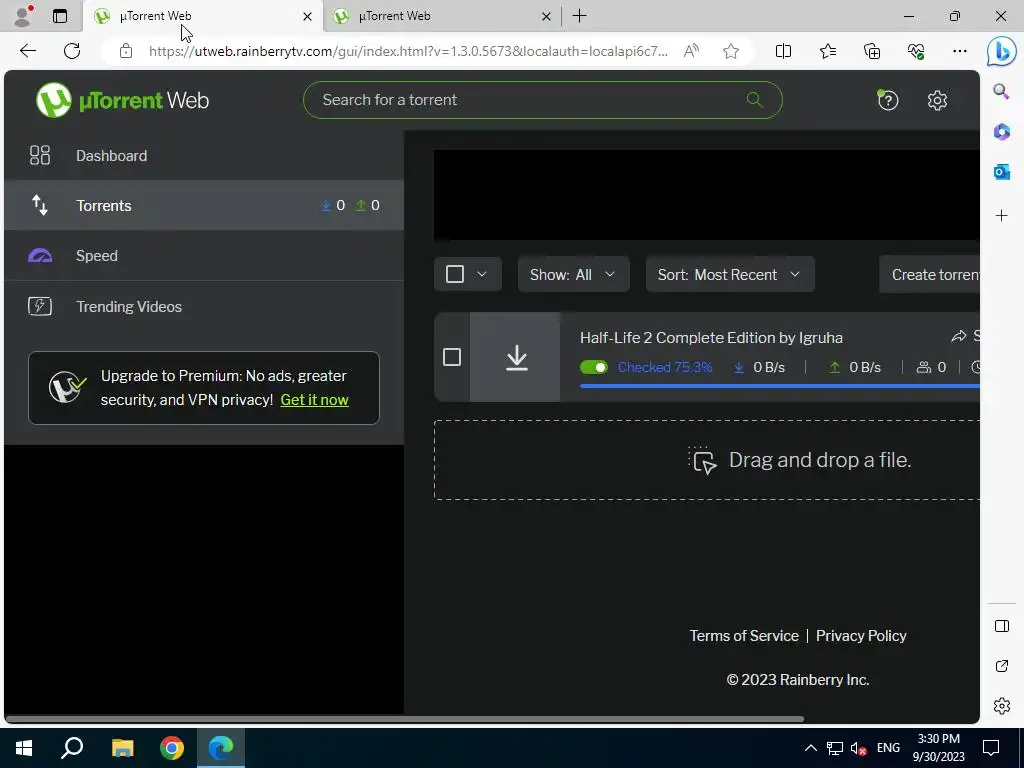Open tab actions menu icon

click(x=59, y=16)
